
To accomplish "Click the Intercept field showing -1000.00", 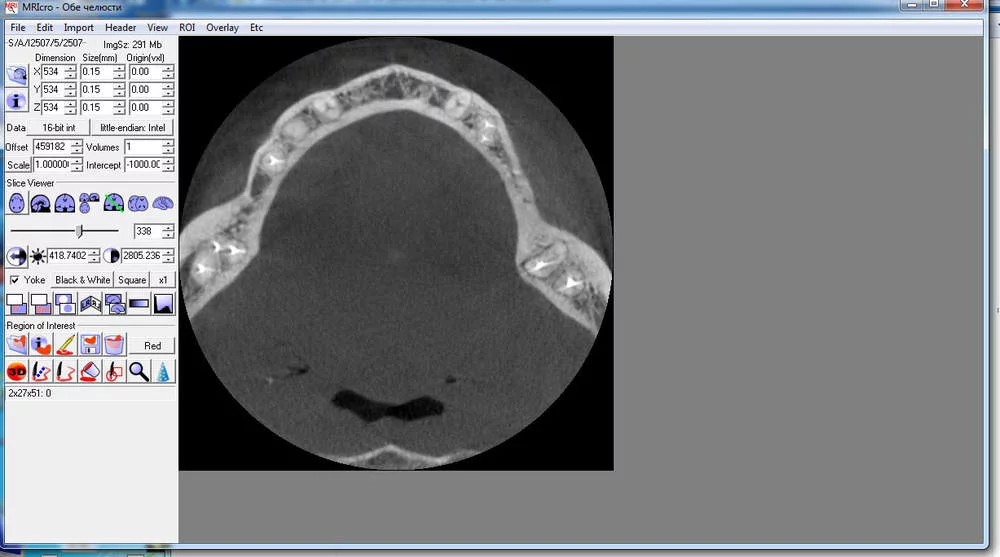I will tap(143, 165).
